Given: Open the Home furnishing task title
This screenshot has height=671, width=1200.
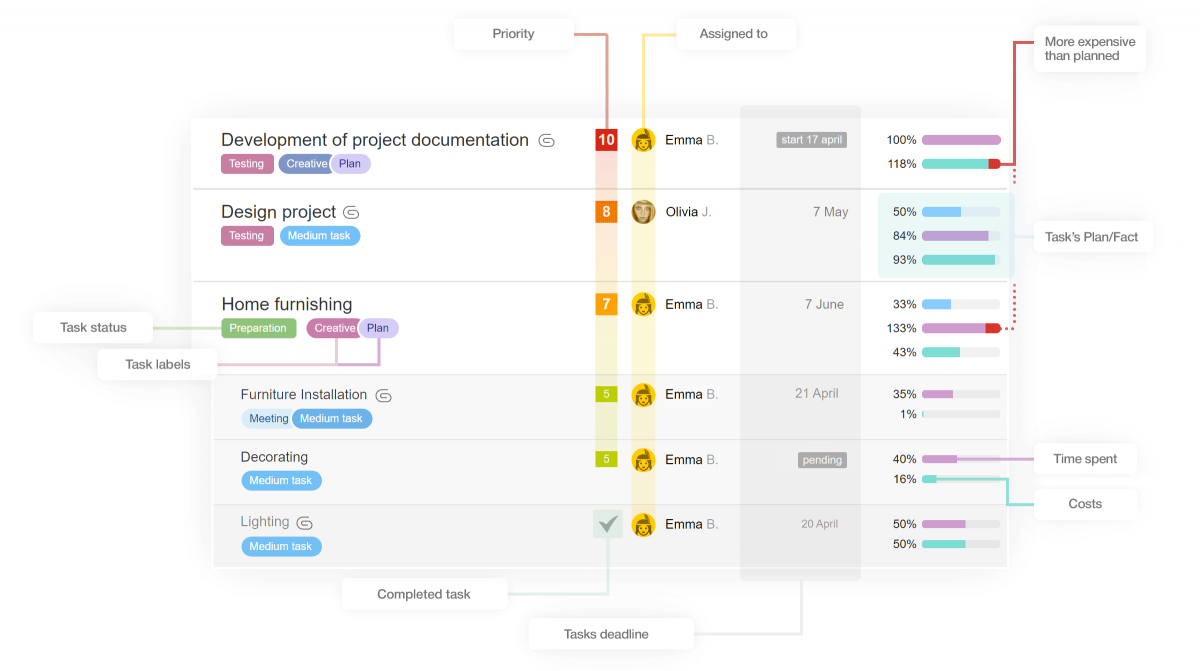Looking at the screenshot, I should tap(287, 304).
